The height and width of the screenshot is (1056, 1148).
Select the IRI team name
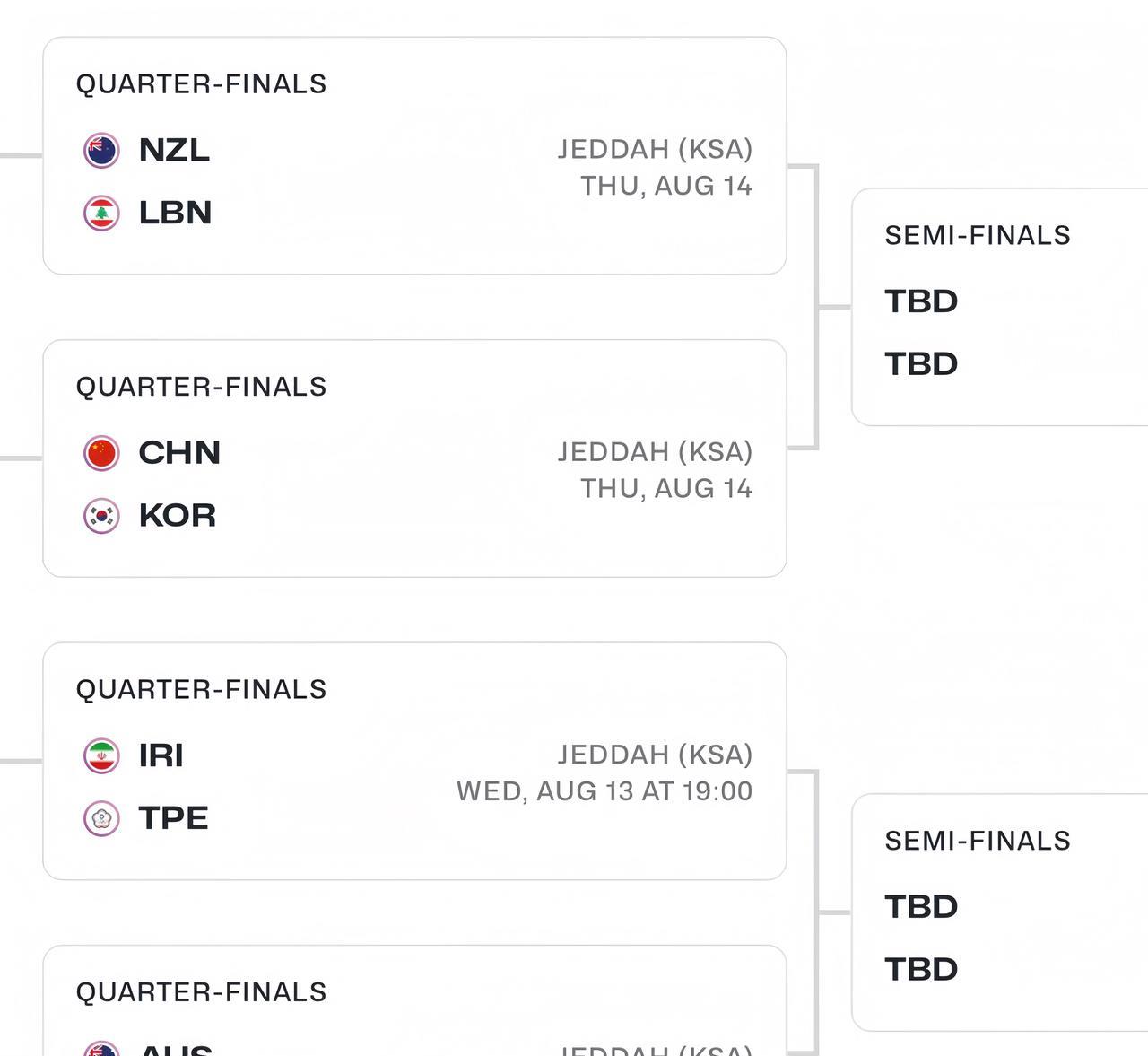tap(161, 755)
